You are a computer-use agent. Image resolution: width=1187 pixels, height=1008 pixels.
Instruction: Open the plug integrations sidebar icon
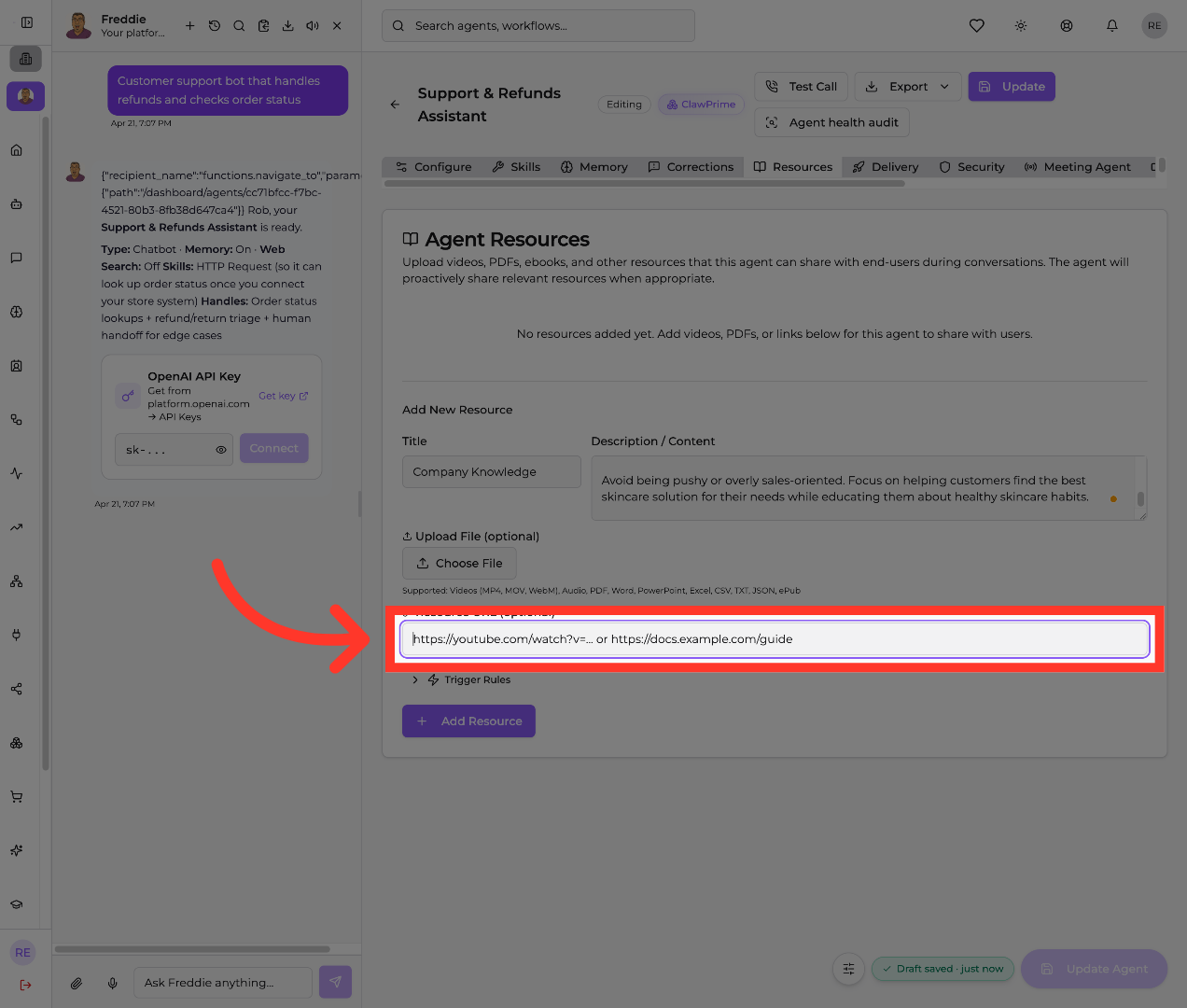(x=17, y=635)
